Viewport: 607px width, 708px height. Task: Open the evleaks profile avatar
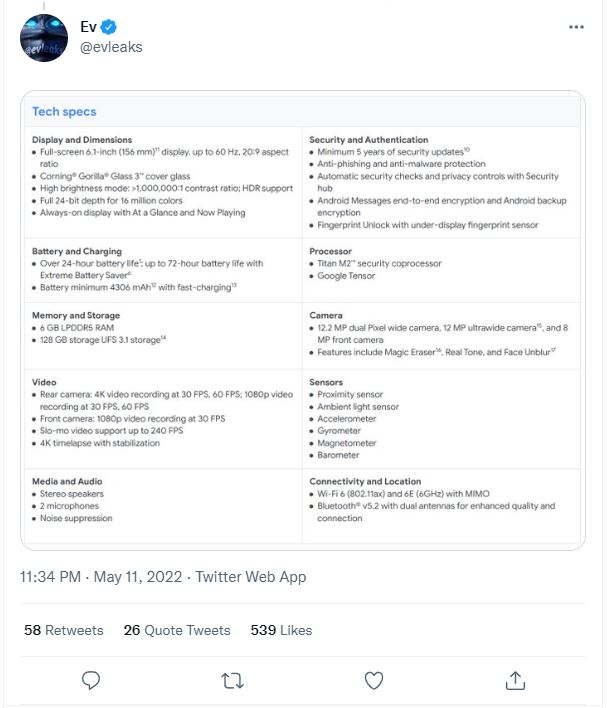(44, 38)
